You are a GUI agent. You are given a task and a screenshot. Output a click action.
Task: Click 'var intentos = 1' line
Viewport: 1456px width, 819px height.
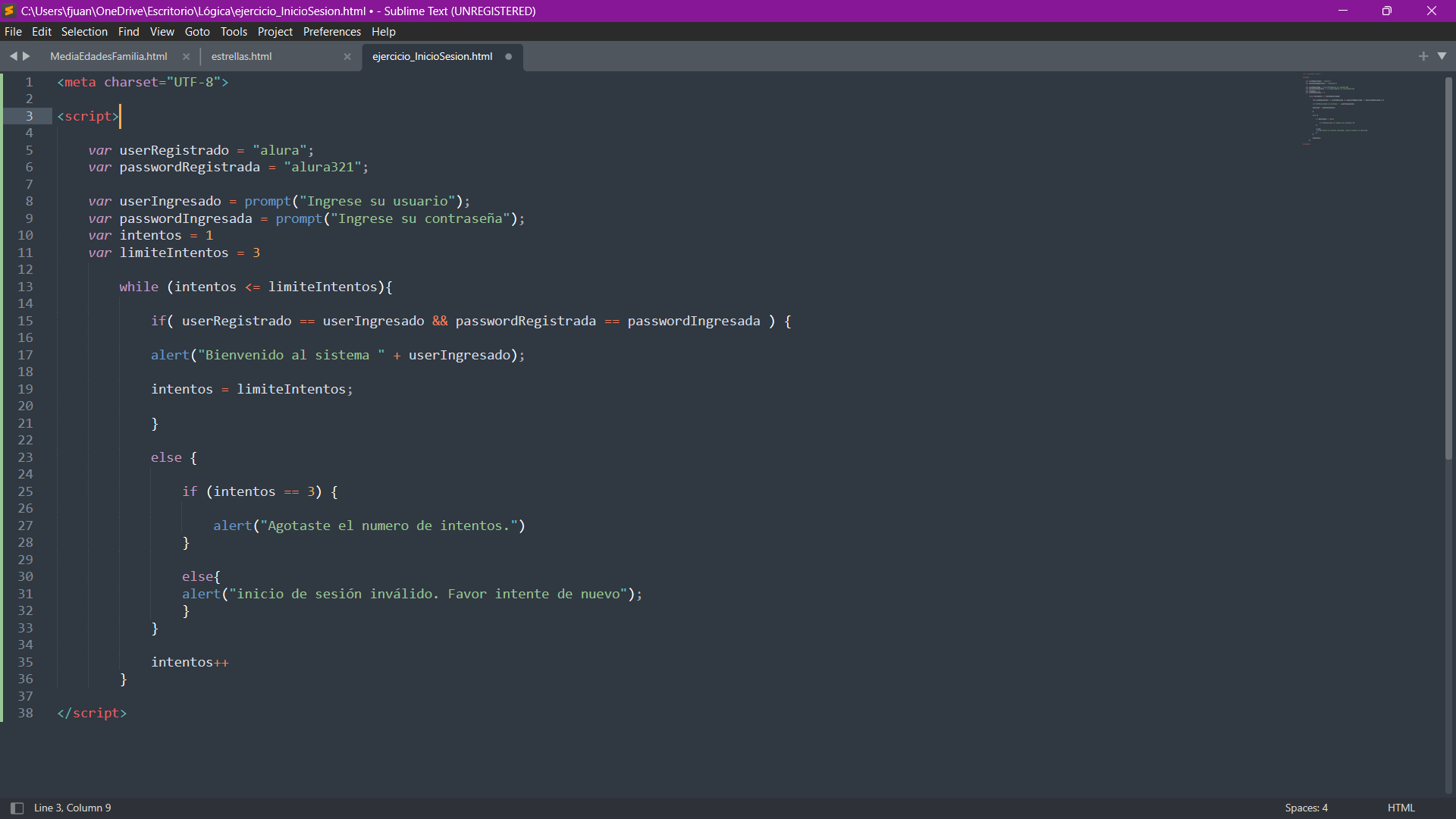[151, 236]
